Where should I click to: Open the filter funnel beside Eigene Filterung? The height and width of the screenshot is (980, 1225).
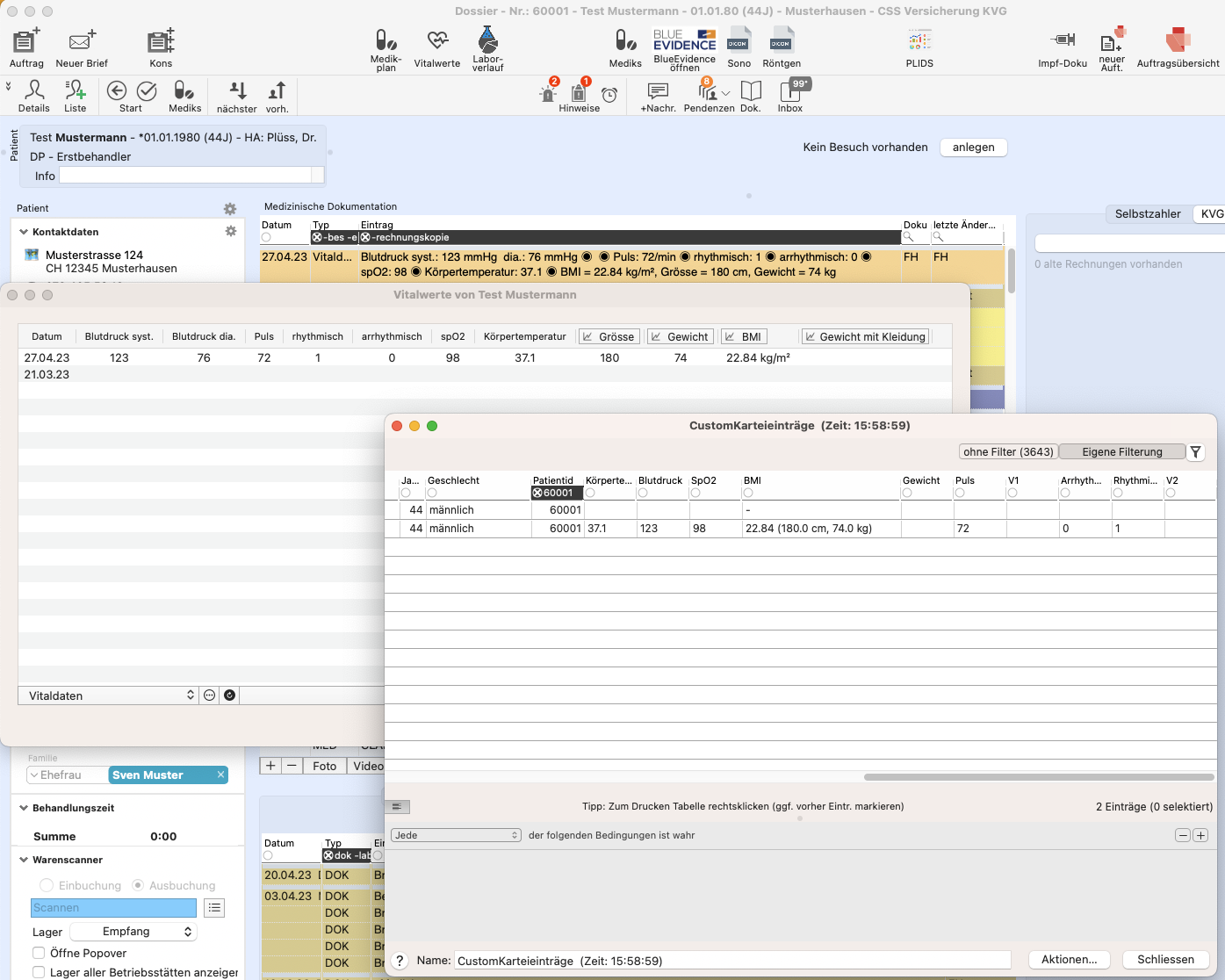coord(1196,451)
